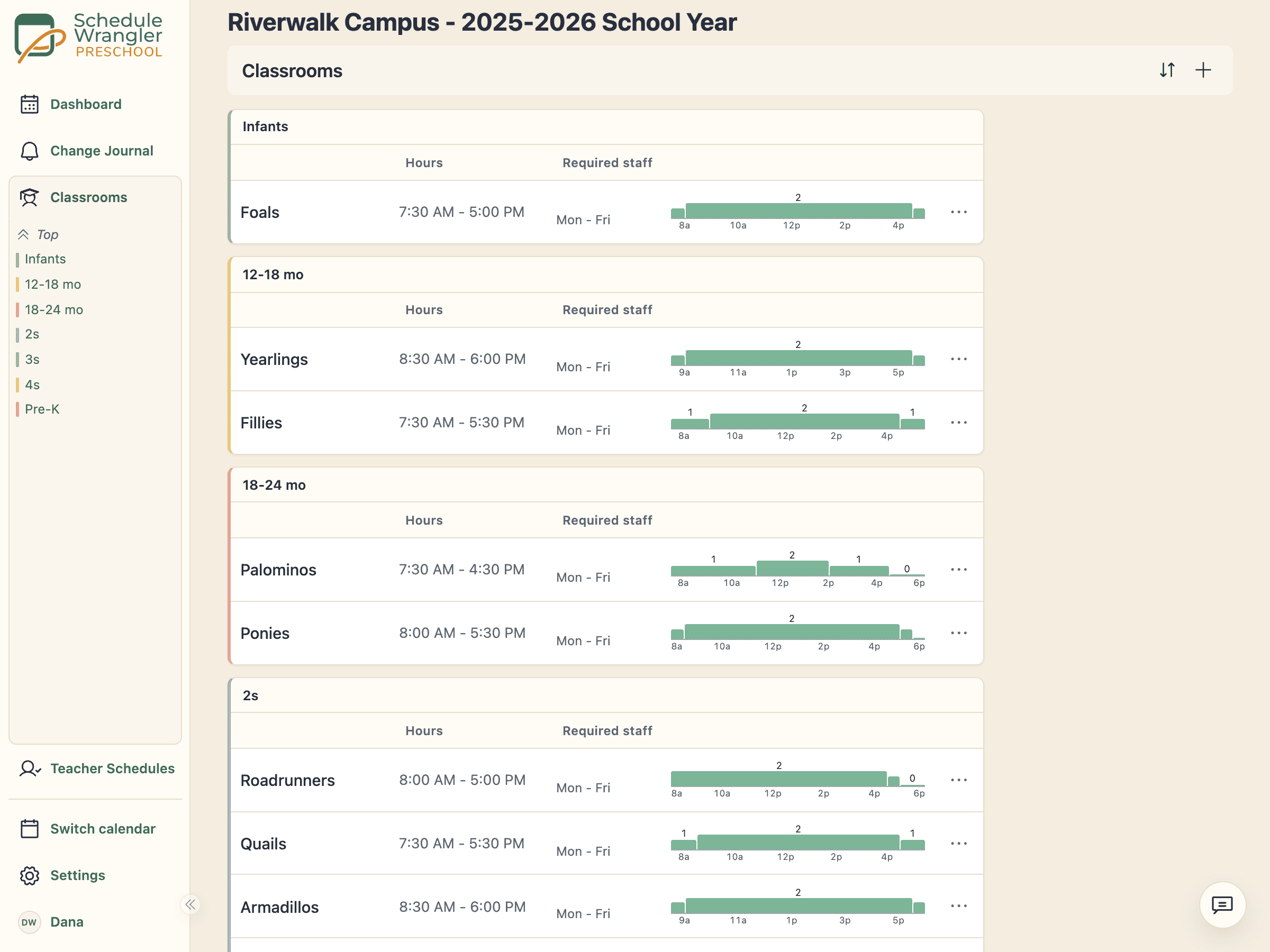Jump to the 12-18 mo group
Viewport: 1270px width, 952px height.
pyautogui.click(x=53, y=285)
